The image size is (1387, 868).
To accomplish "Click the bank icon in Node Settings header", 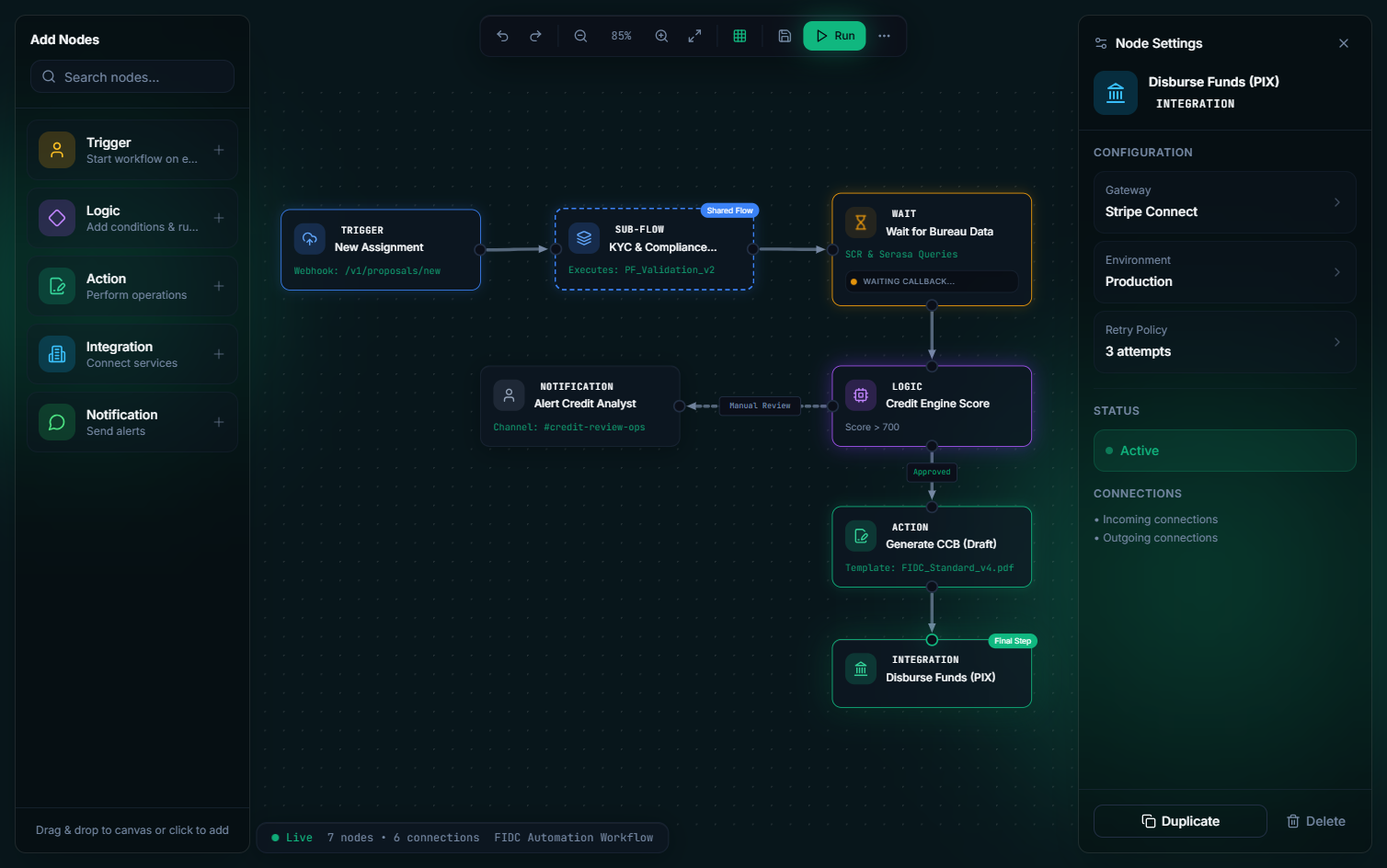I will tap(1116, 93).
